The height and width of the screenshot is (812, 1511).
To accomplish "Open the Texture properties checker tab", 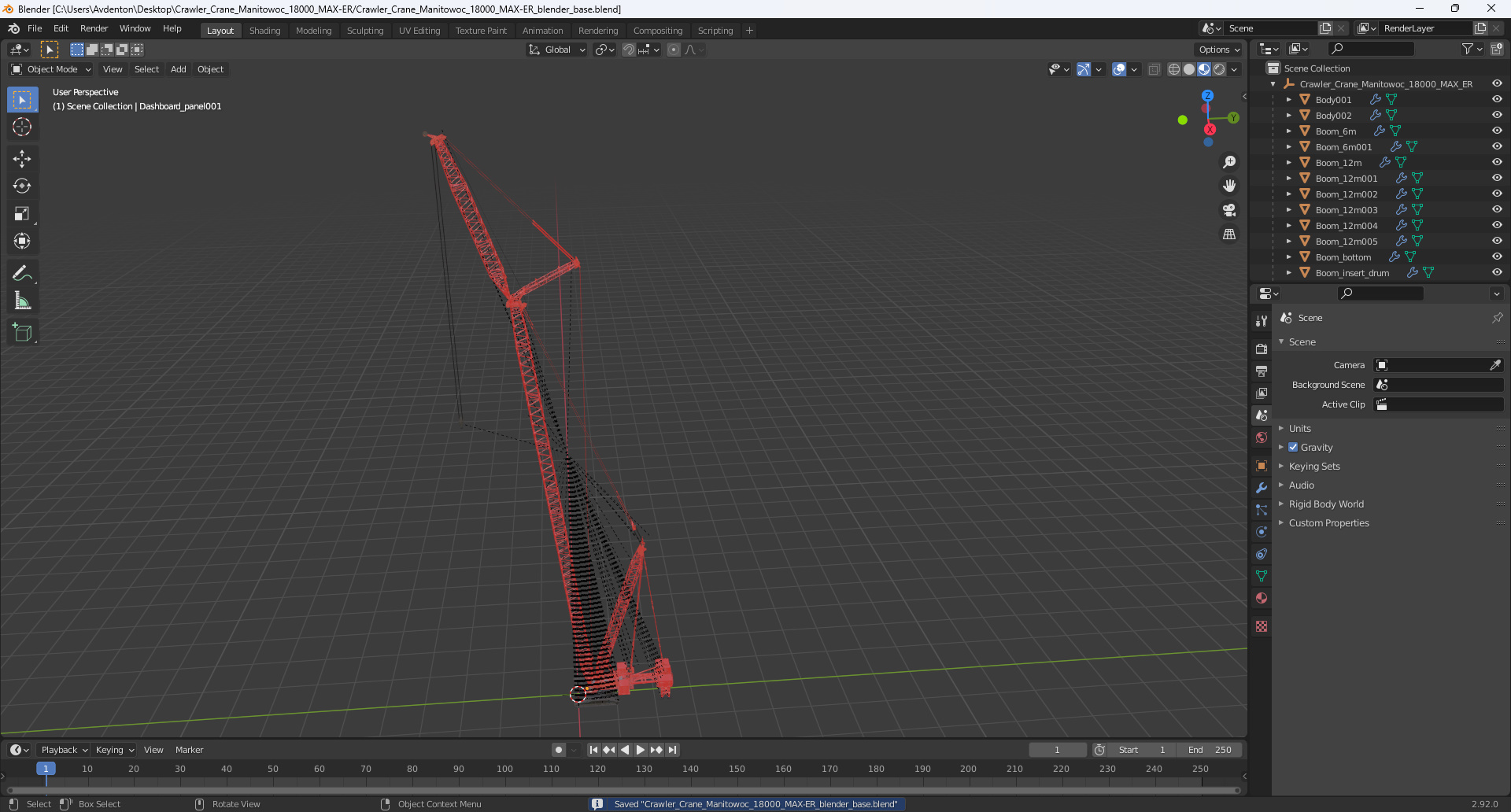I will (x=1262, y=626).
